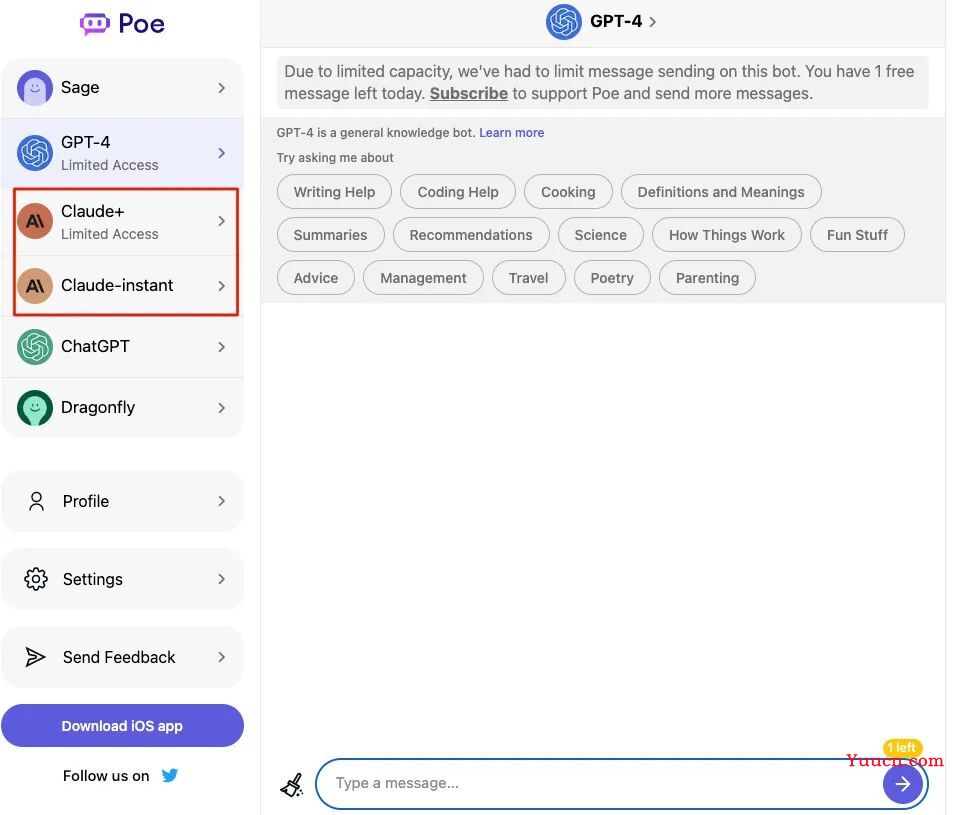The width and height of the screenshot is (956, 815).
Task: Expand the Claude-instant chevron arrow
Action: click(x=221, y=285)
